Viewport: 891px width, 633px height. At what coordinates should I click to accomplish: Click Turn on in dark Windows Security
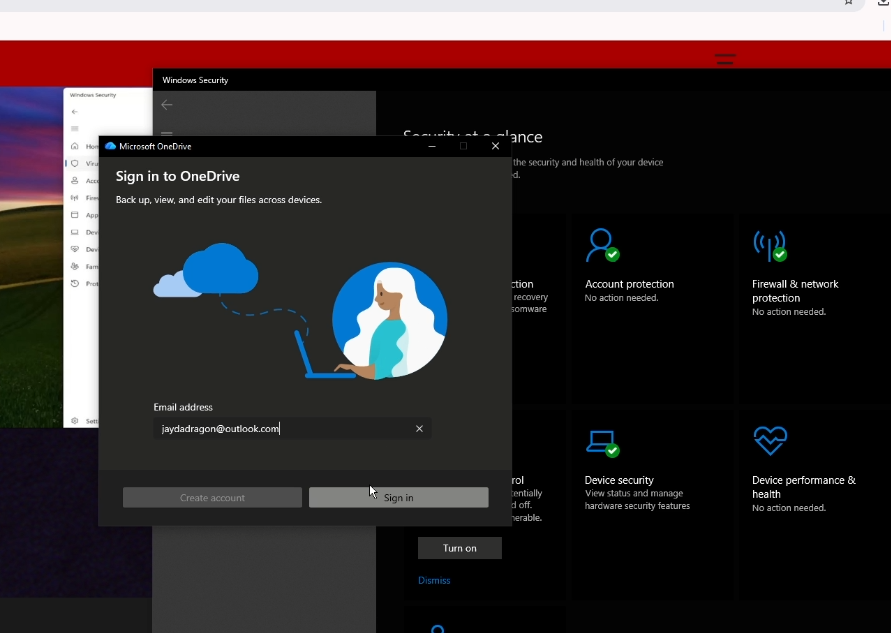pos(460,548)
